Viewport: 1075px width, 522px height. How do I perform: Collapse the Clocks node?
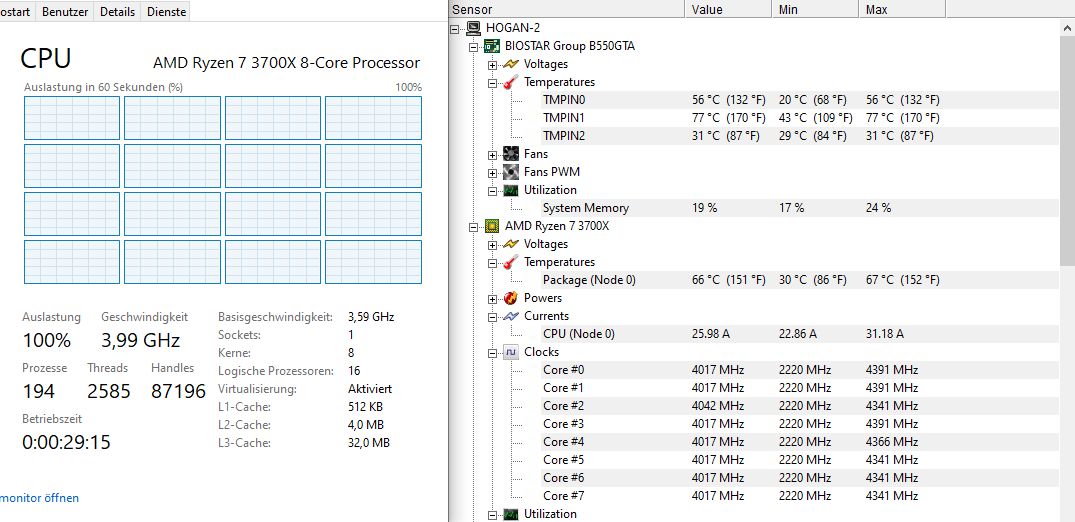492,353
